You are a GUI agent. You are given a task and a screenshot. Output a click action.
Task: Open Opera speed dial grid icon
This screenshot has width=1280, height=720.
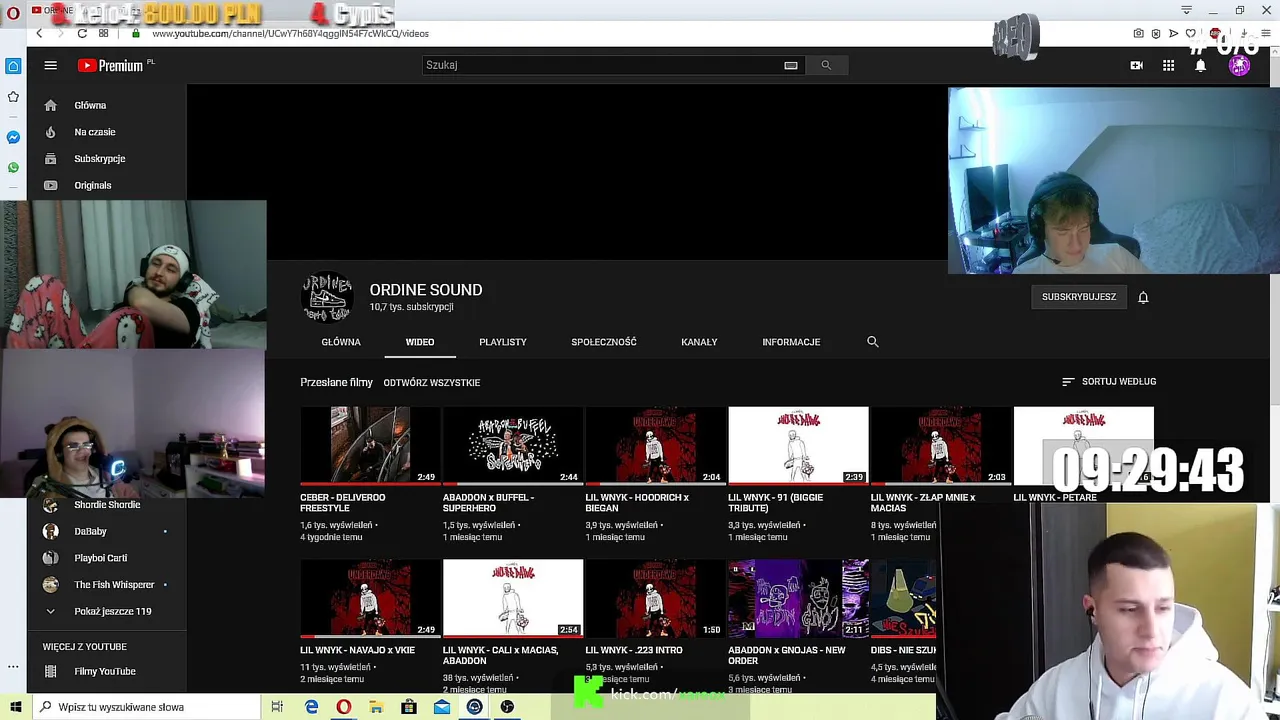pos(103,33)
